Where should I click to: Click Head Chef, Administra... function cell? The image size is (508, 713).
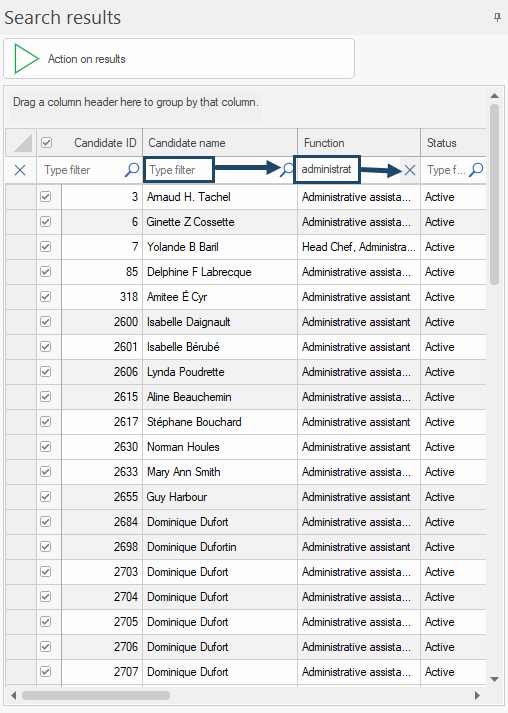359,247
